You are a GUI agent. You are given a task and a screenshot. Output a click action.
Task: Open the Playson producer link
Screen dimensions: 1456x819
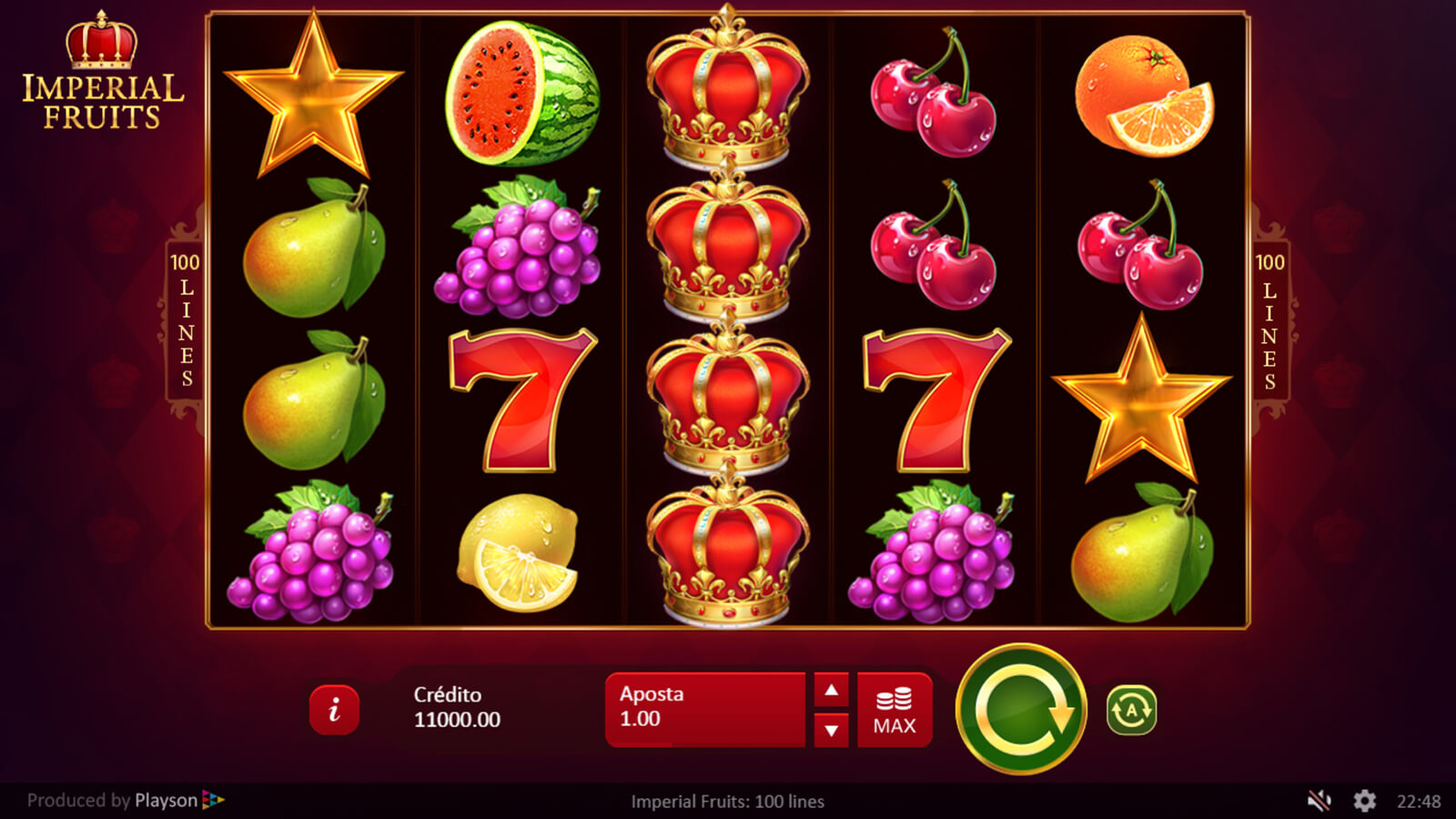tap(126, 801)
